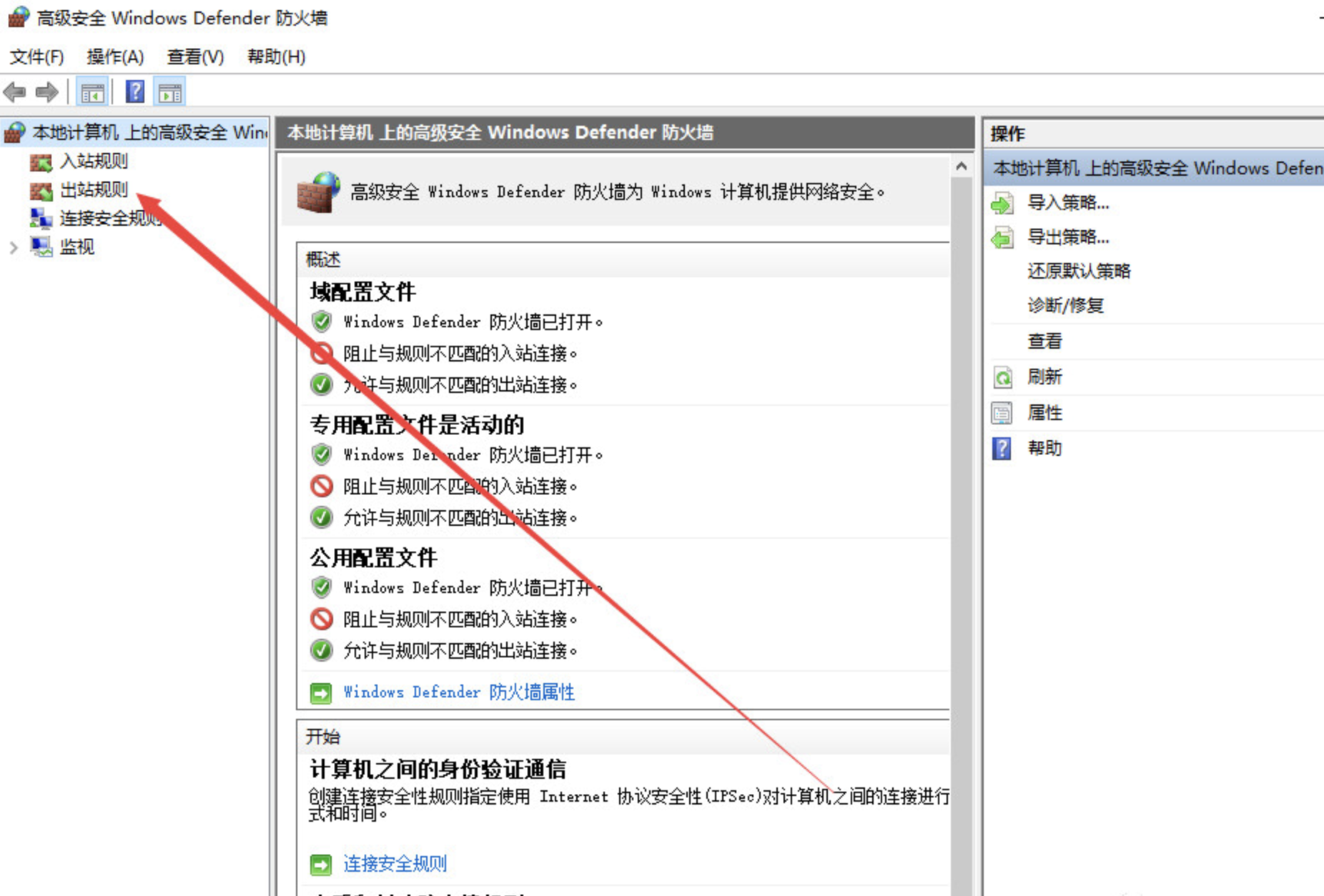Click large firewall globe icon in banner
The height and width of the screenshot is (896, 1324).
tap(318, 191)
